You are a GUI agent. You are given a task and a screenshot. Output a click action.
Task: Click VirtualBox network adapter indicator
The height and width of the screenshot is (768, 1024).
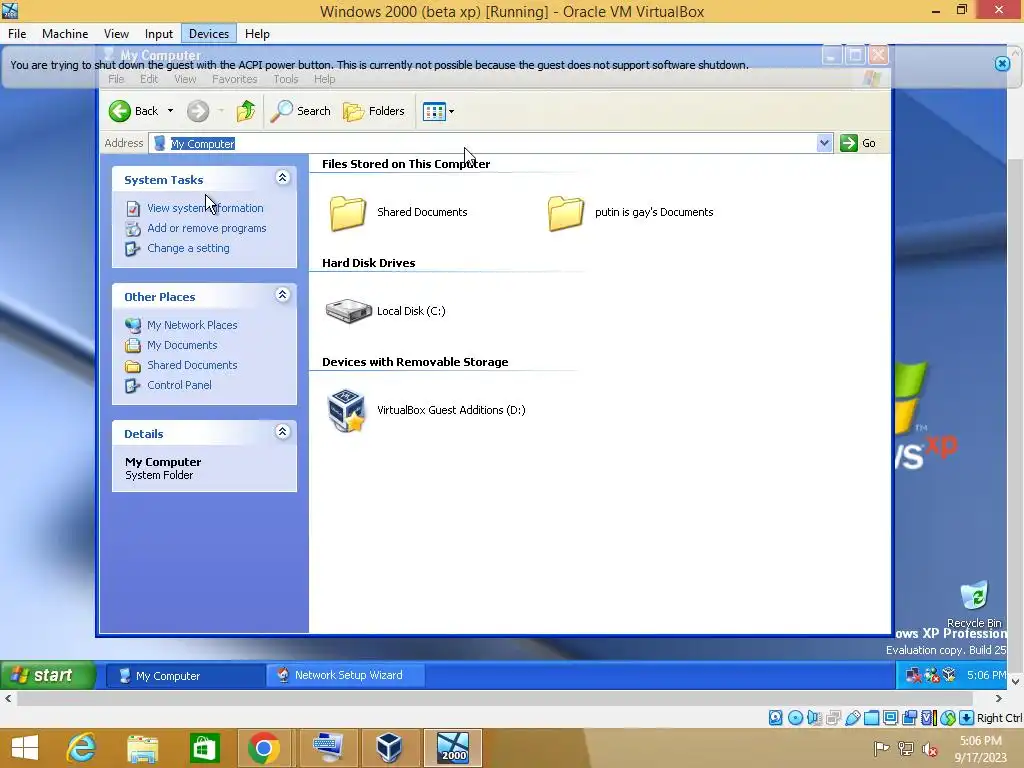coord(833,718)
